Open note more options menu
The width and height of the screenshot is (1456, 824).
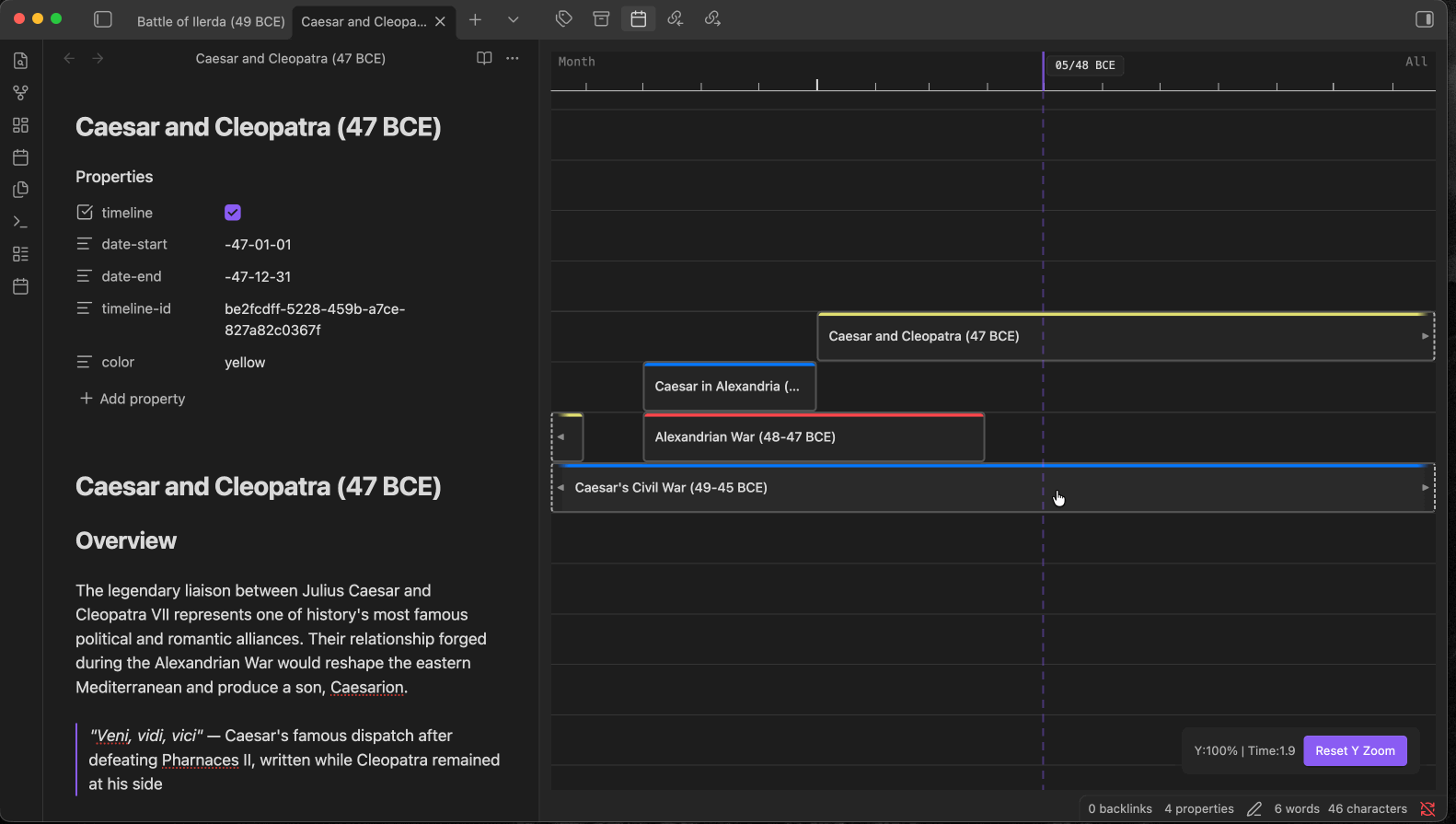[513, 58]
